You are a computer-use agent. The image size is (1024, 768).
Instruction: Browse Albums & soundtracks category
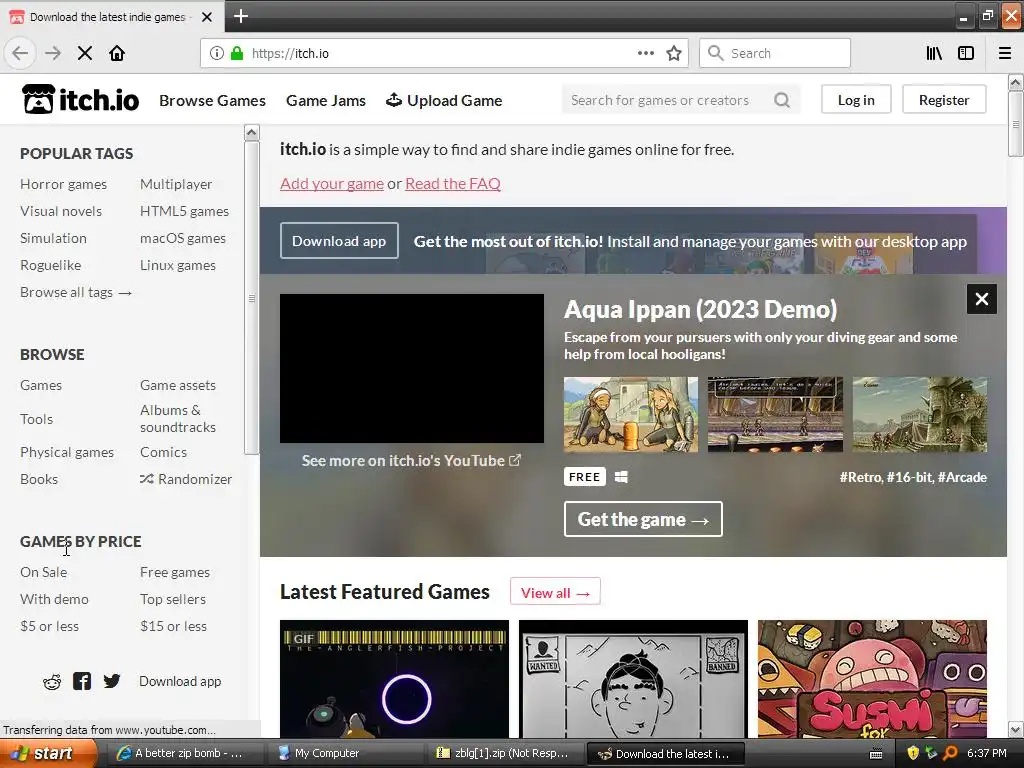(x=178, y=419)
